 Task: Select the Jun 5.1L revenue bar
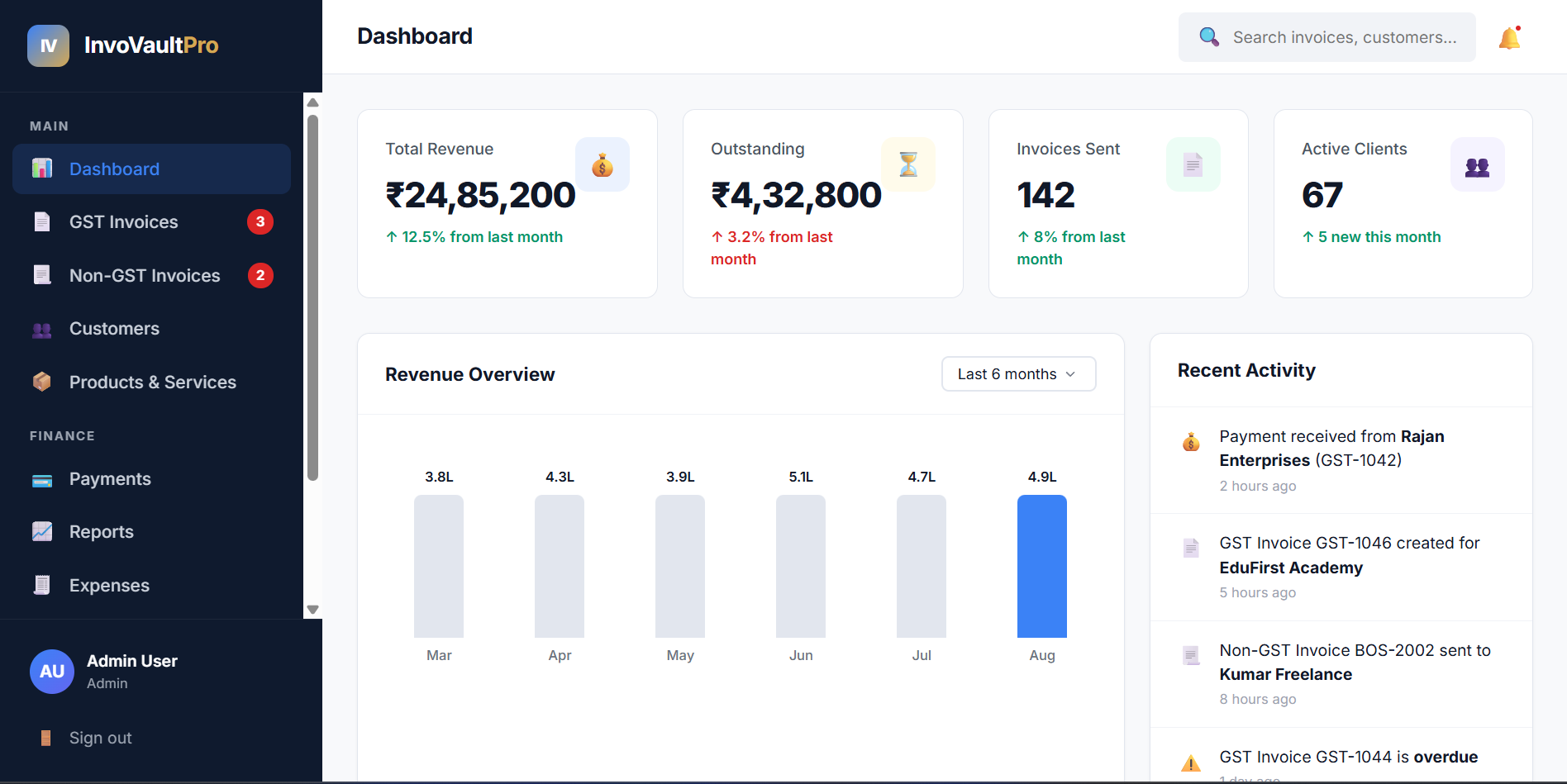[x=801, y=566]
